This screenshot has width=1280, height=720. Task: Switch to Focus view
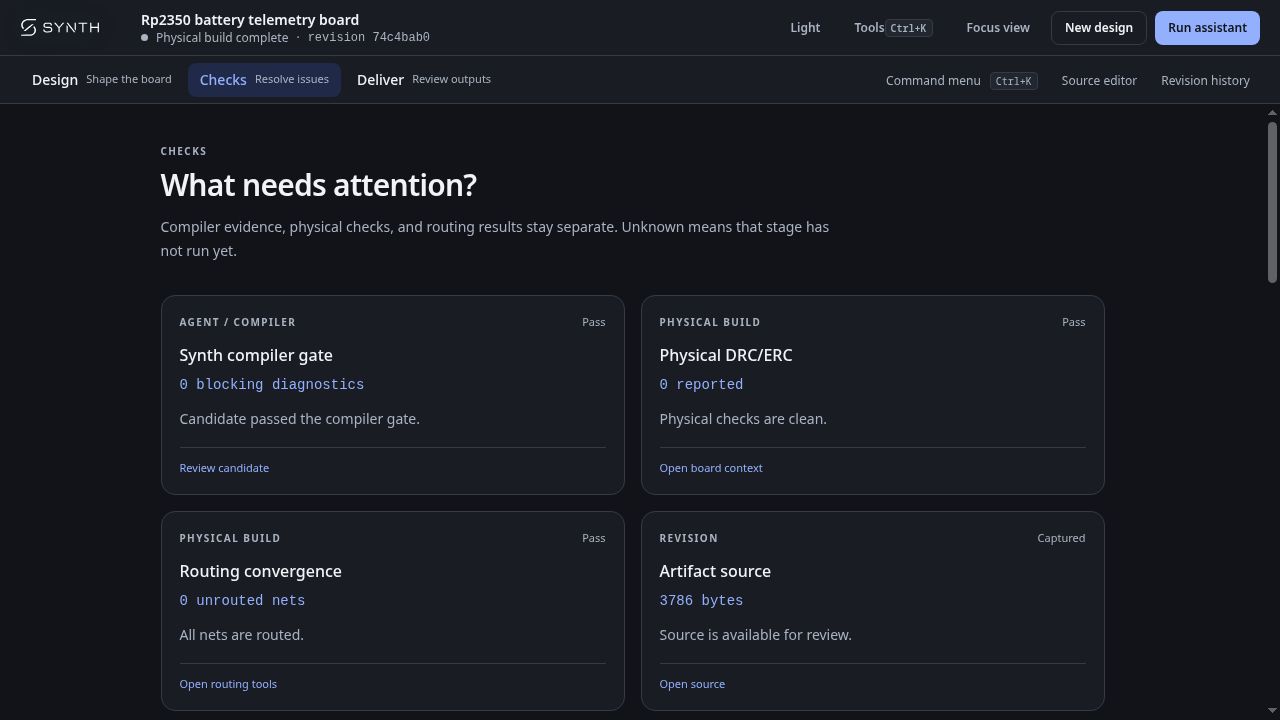(998, 27)
